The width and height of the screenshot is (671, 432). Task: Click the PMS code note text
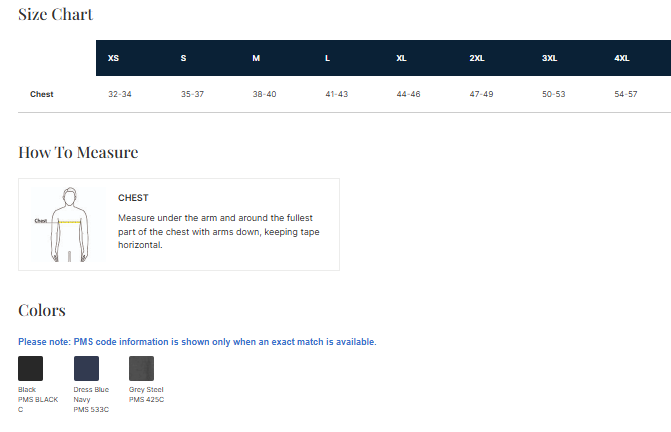click(x=197, y=342)
